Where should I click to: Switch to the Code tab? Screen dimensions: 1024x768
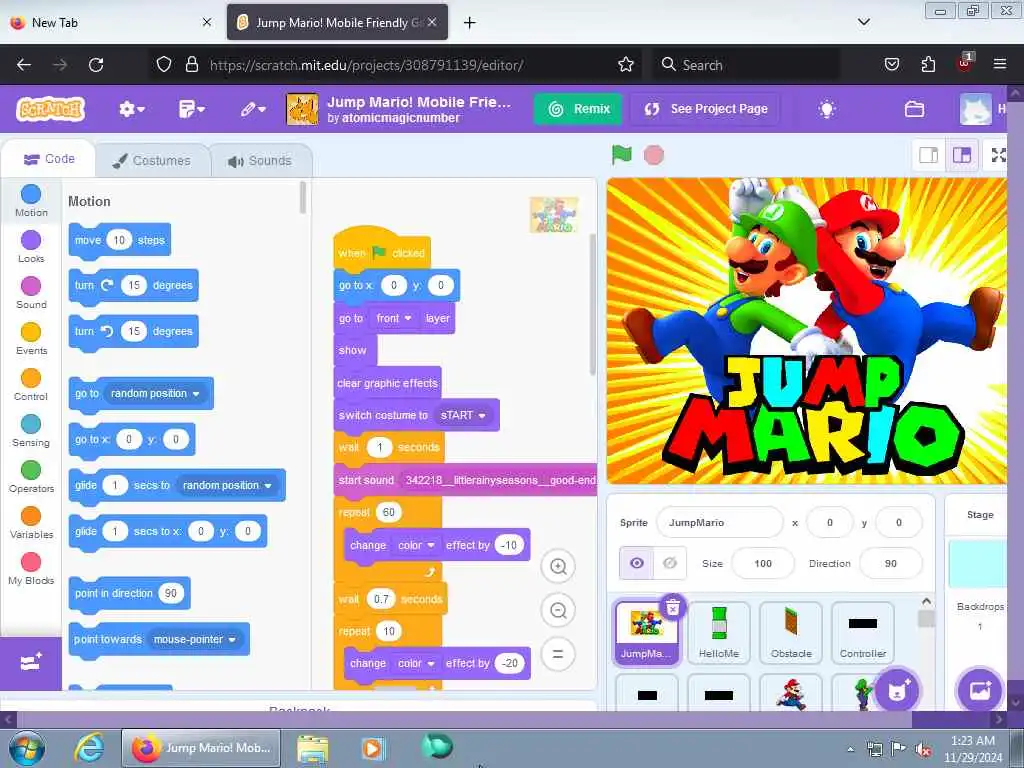pyautogui.click(x=49, y=159)
